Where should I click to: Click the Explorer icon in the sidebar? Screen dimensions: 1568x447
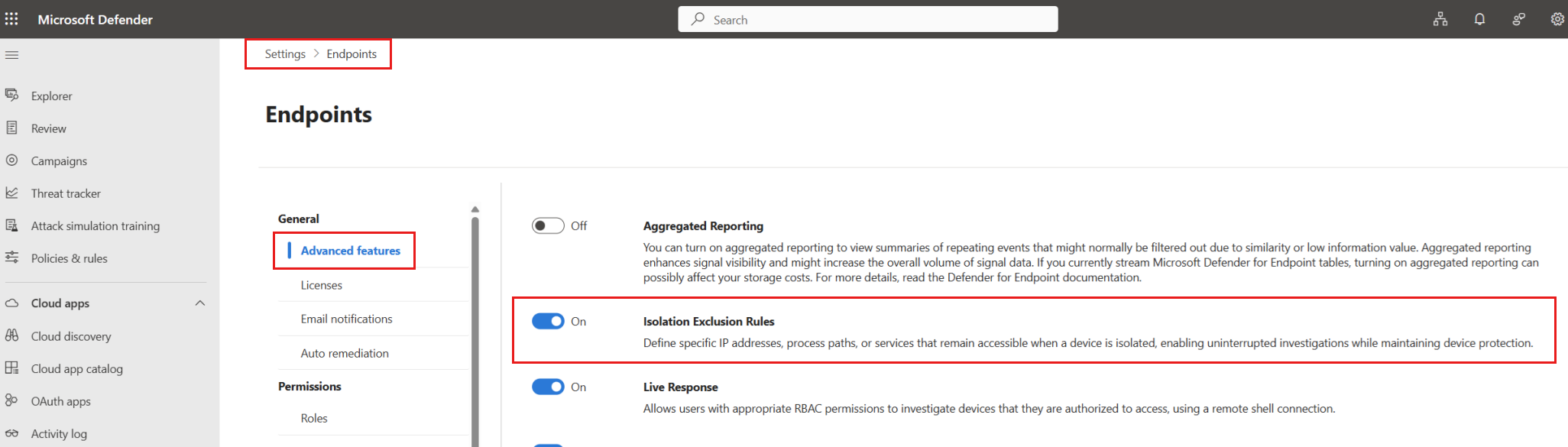11,96
